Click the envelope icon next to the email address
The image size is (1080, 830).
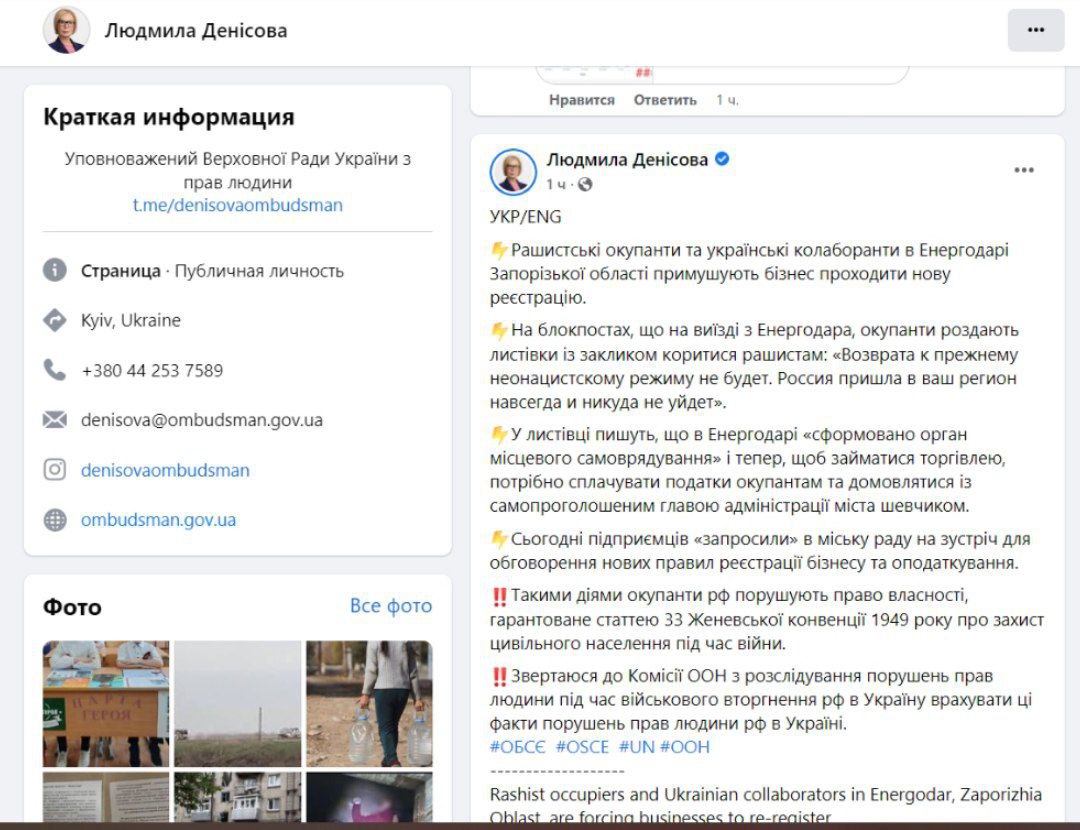[x=55, y=419]
